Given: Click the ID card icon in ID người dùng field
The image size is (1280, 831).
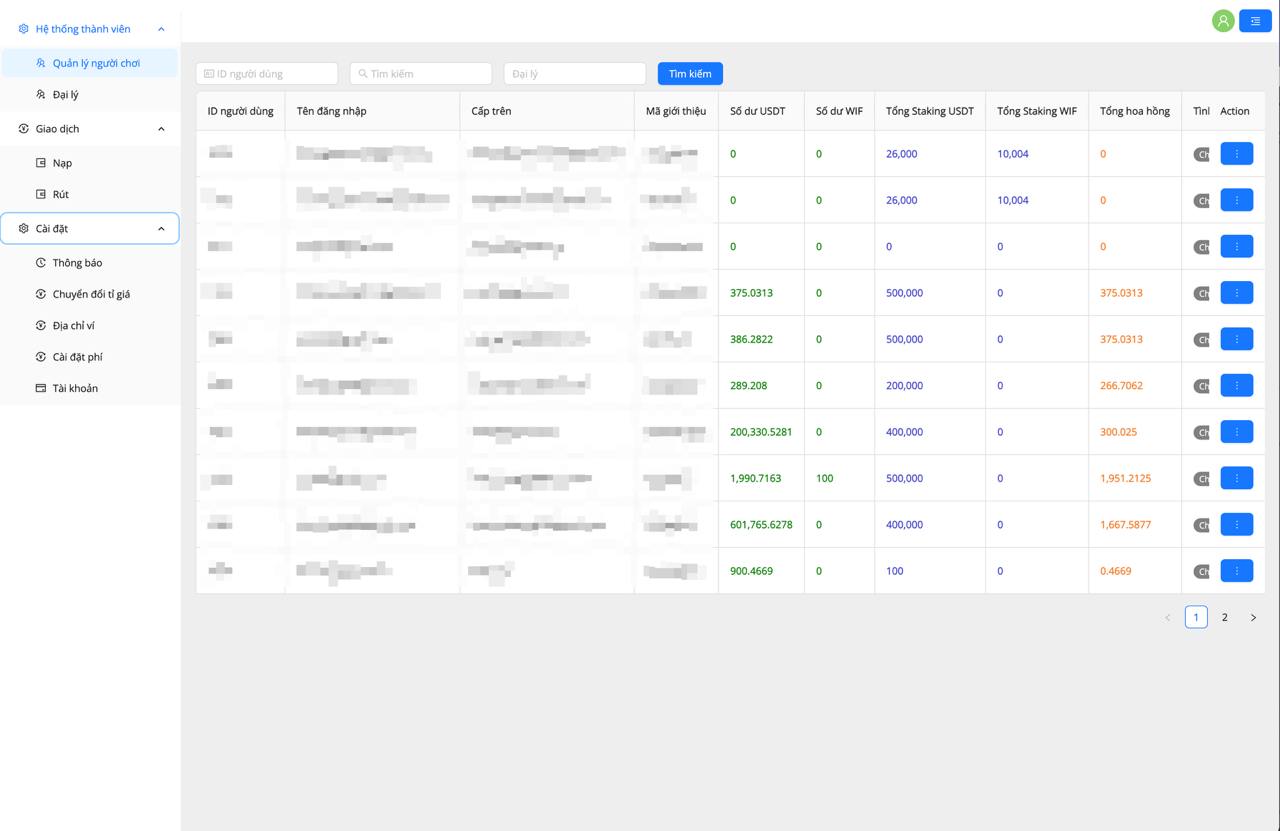Looking at the screenshot, I should 209,74.
